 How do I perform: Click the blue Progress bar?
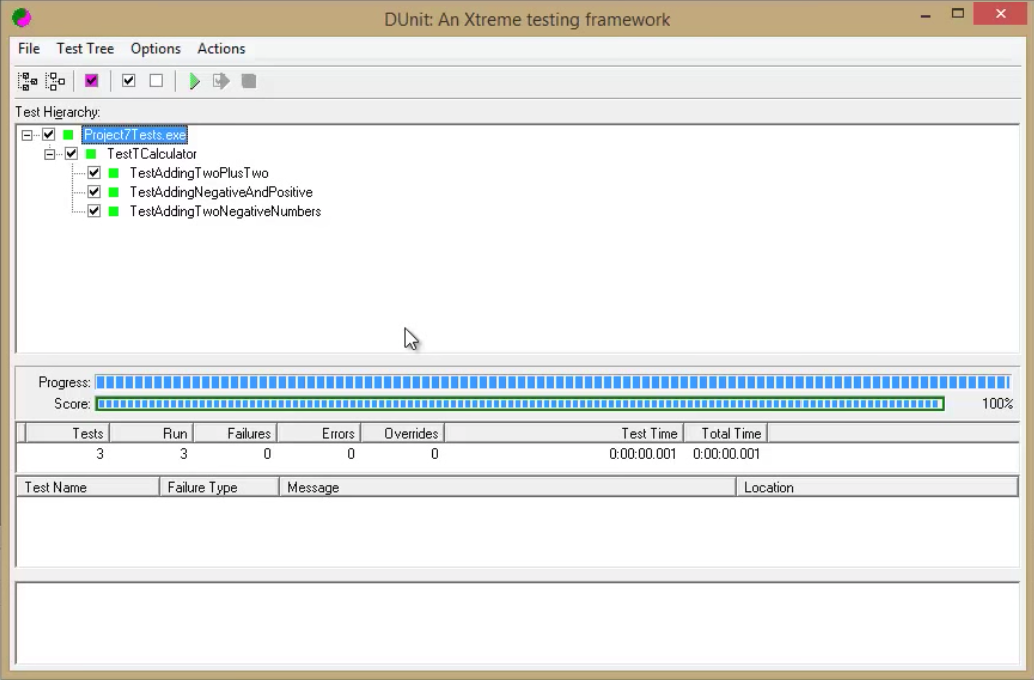coord(553,382)
